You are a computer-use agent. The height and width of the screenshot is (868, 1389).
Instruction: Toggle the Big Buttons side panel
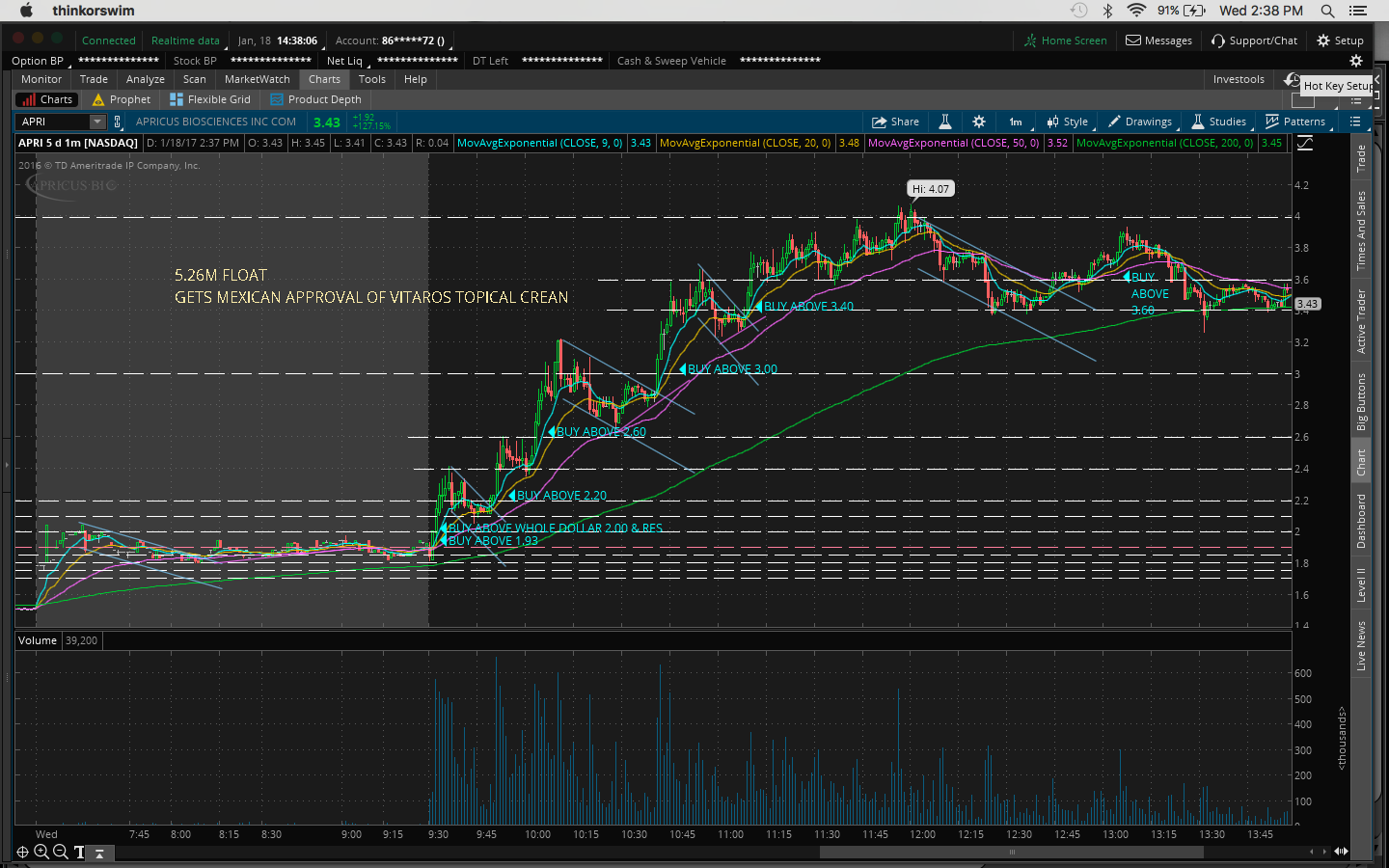coord(1361,401)
